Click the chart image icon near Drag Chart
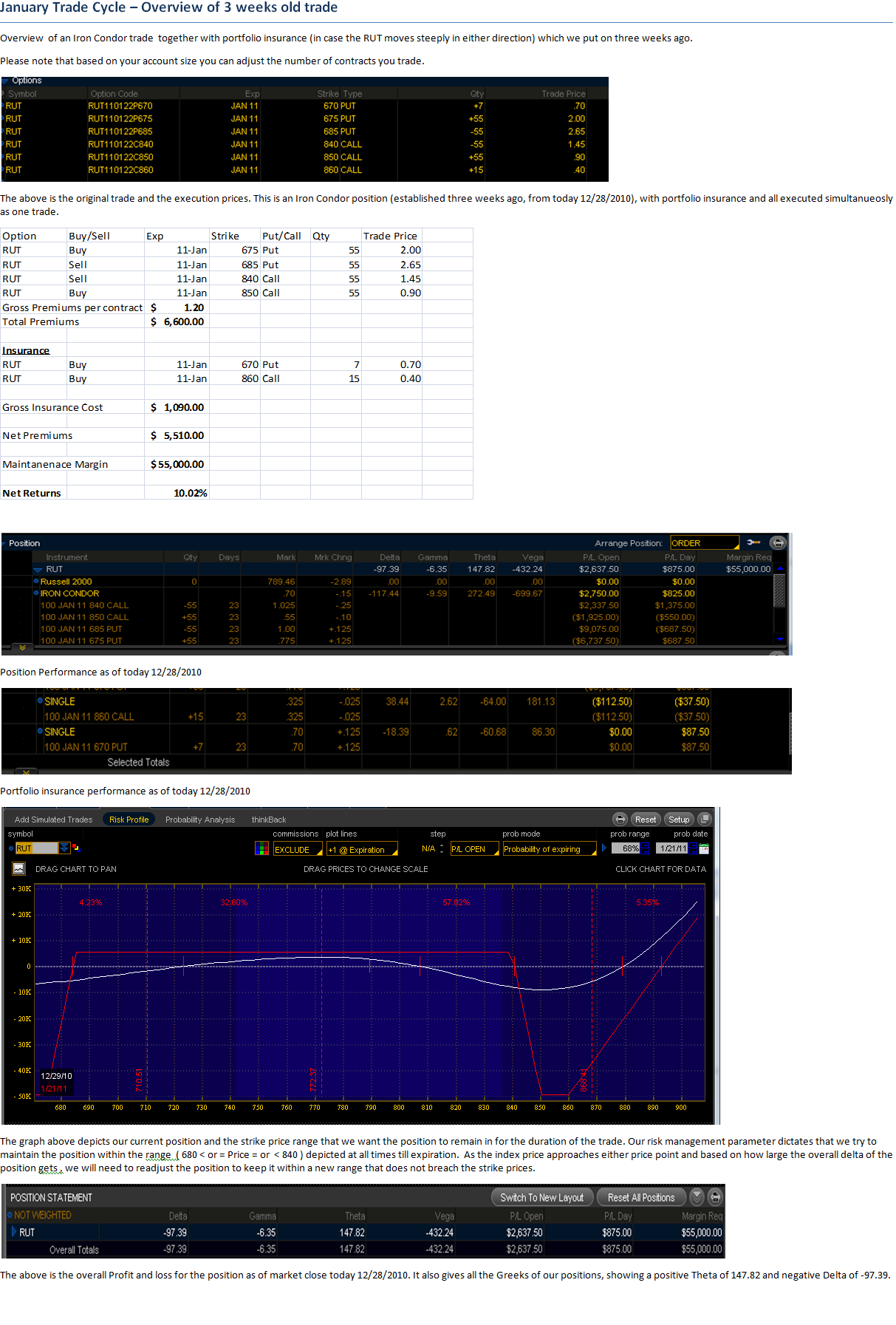Viewport: 896px width, 1325px height. (x=19, y=869)
